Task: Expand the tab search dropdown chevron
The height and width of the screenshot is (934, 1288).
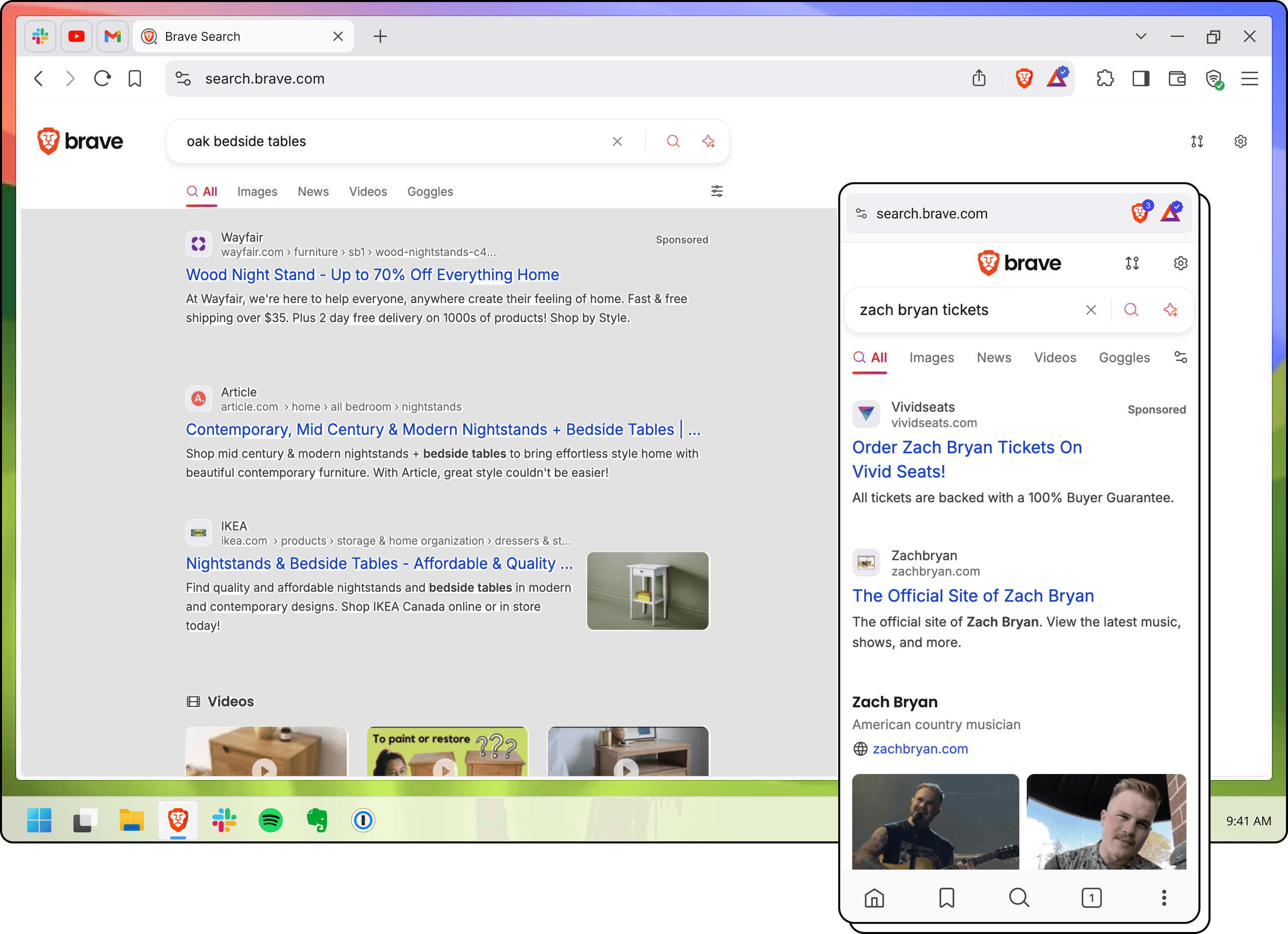Action: (1141, 36)
